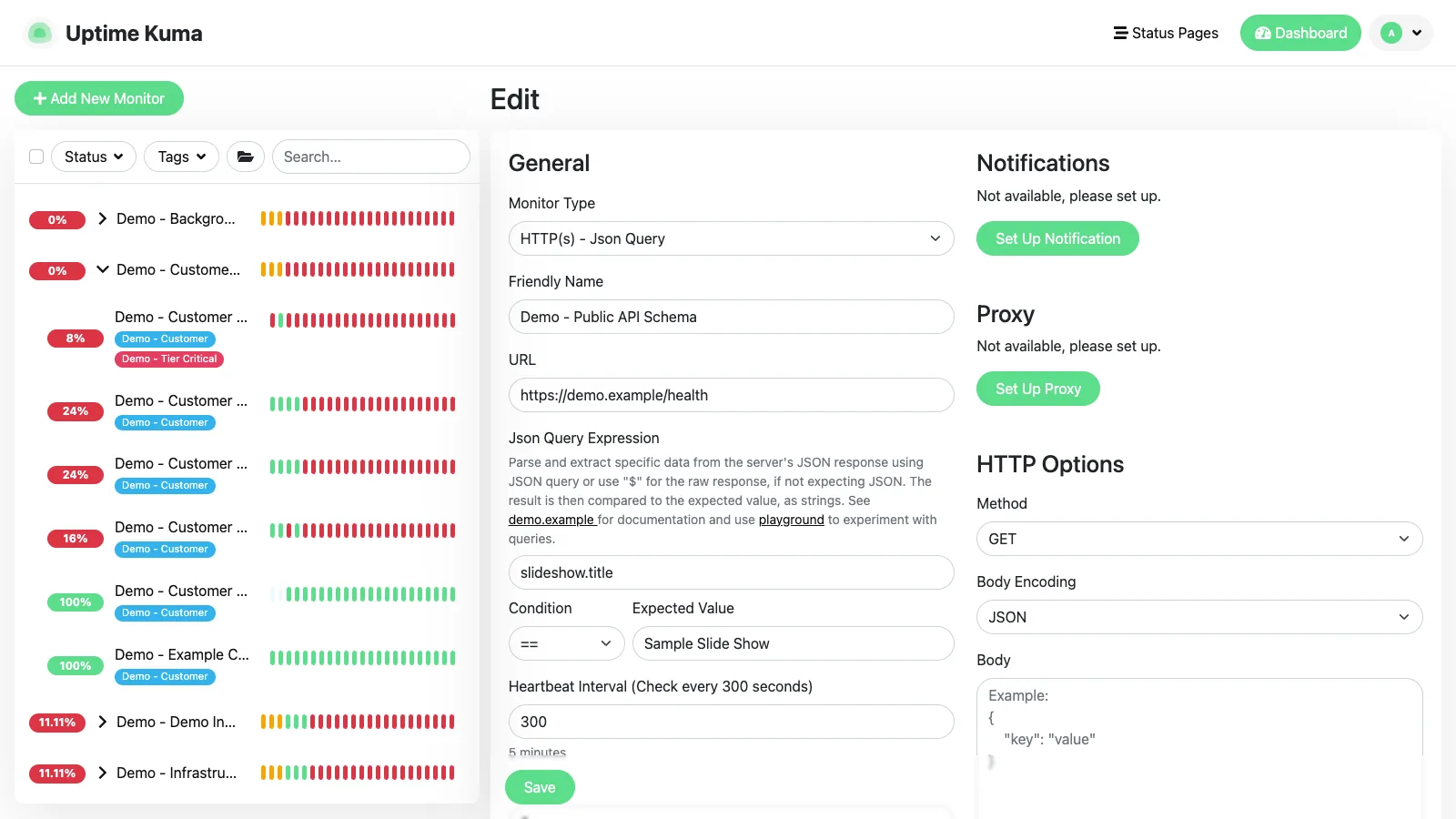Click the Uptime Kuma logo icon
1456x819 pixels.
point(39,34)
